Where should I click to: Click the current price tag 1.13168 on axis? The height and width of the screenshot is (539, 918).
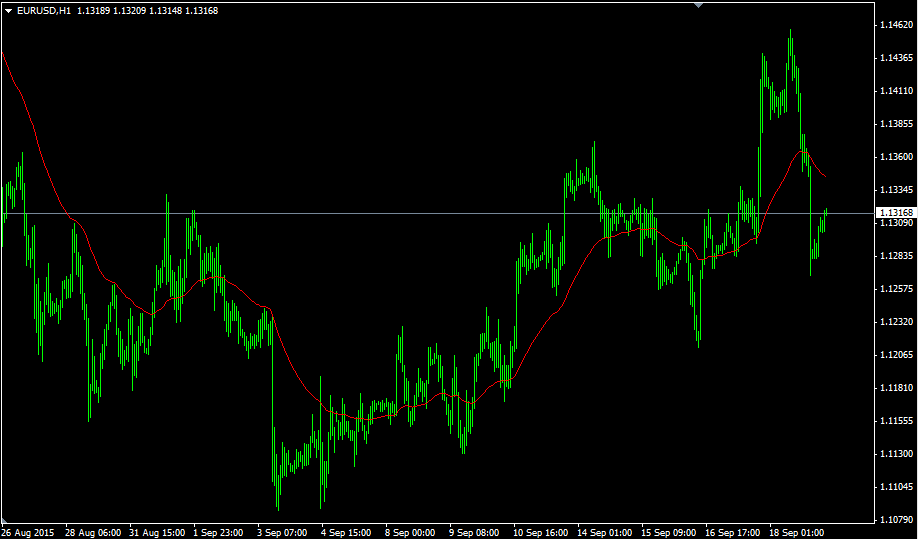(896, 213)
